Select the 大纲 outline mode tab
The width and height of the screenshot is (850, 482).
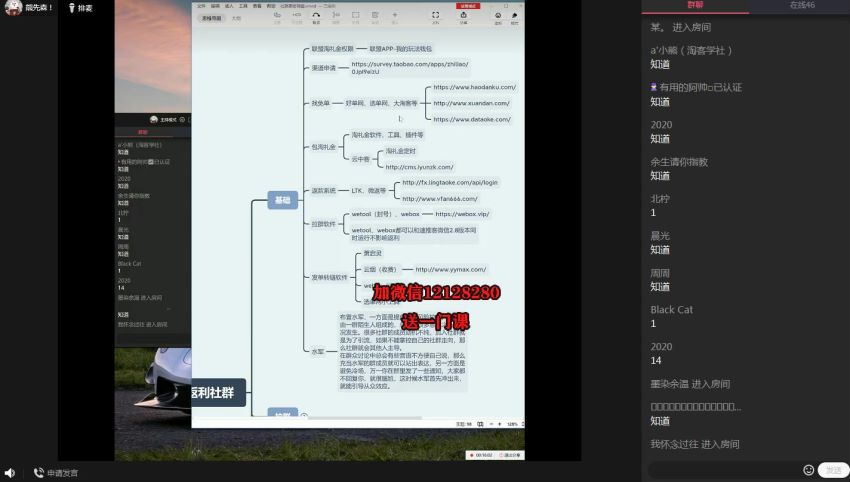236,18
